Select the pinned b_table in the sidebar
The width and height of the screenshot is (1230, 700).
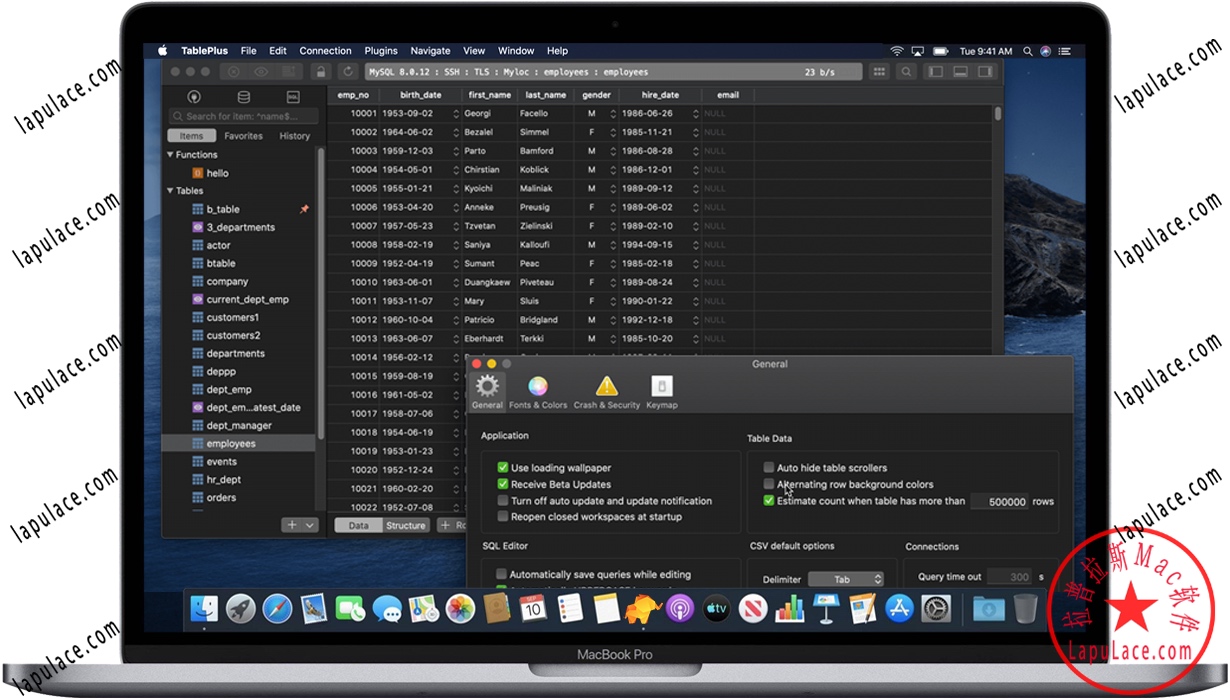coord(222,209)
